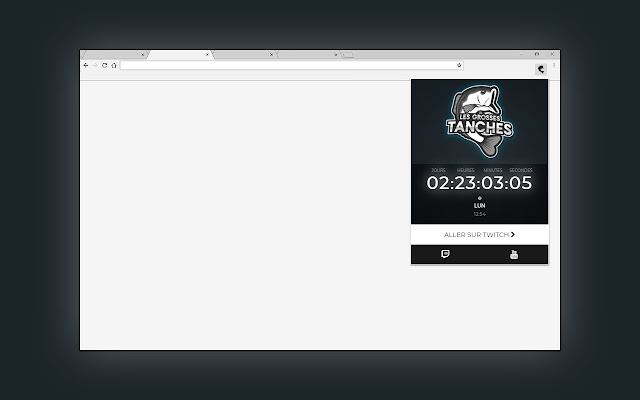Close the second browser tab

207,55
